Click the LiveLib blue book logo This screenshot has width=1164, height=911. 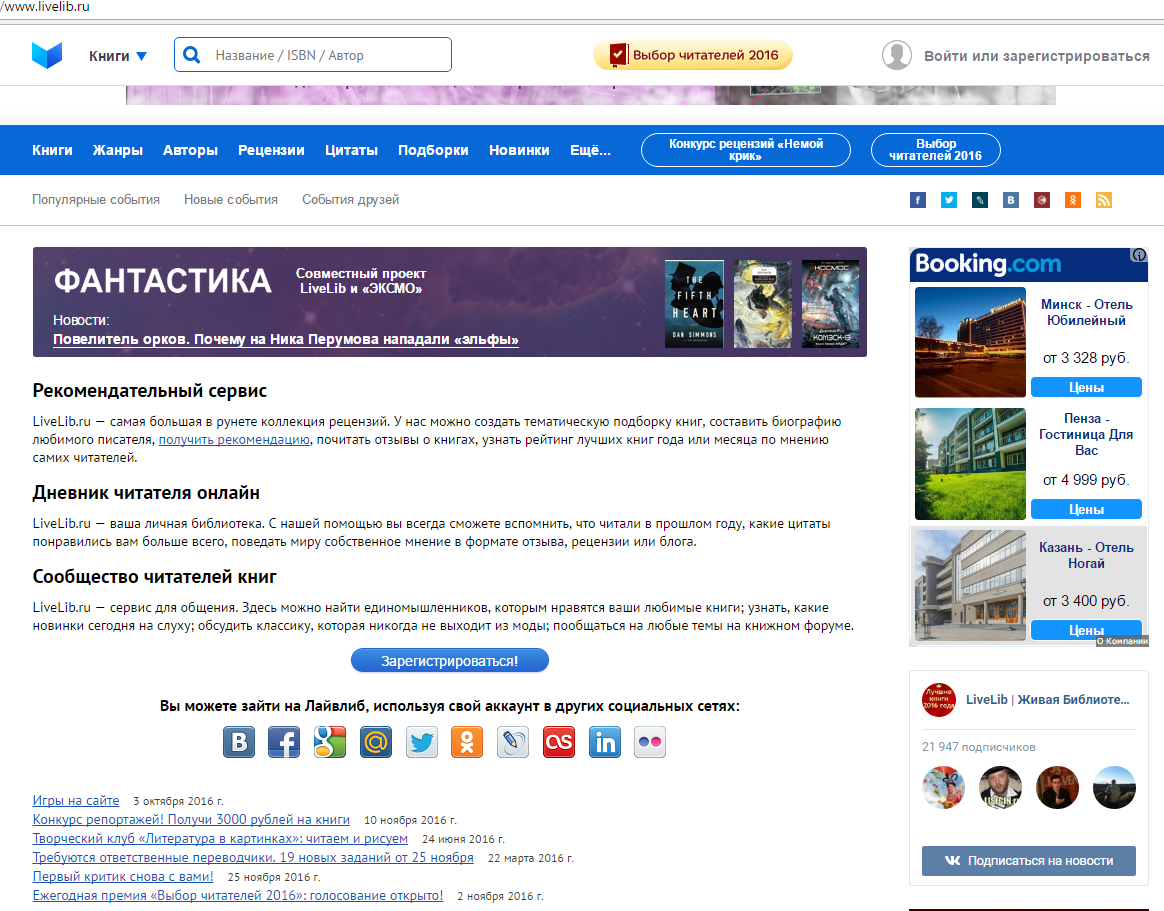coord(47,55)
